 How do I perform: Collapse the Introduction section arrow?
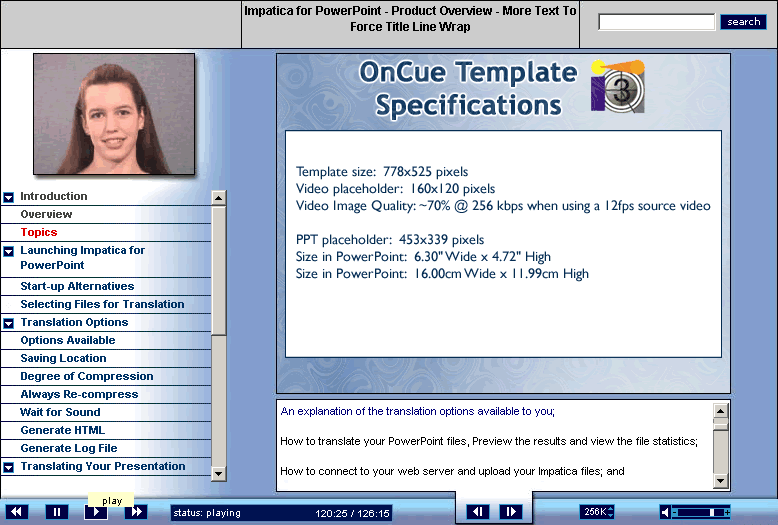coord(8,197)
